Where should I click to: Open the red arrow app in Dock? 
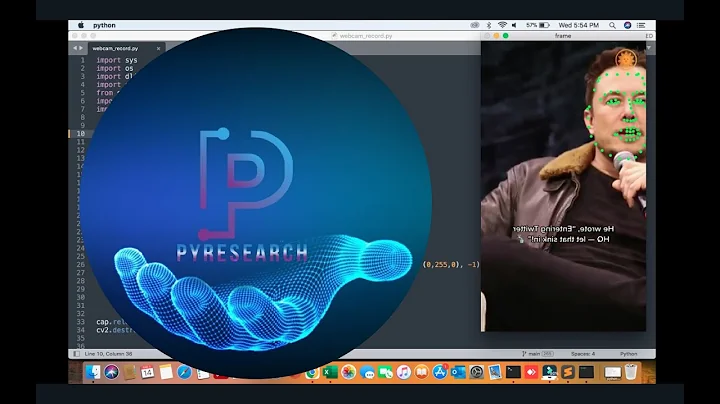click(x=531, y=372)
